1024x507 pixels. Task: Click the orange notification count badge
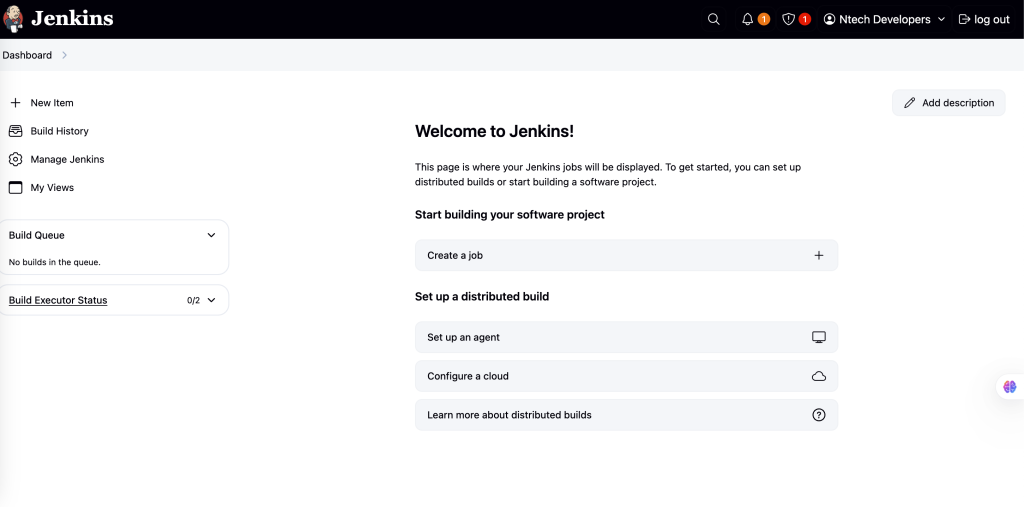[x=763, y=20]
